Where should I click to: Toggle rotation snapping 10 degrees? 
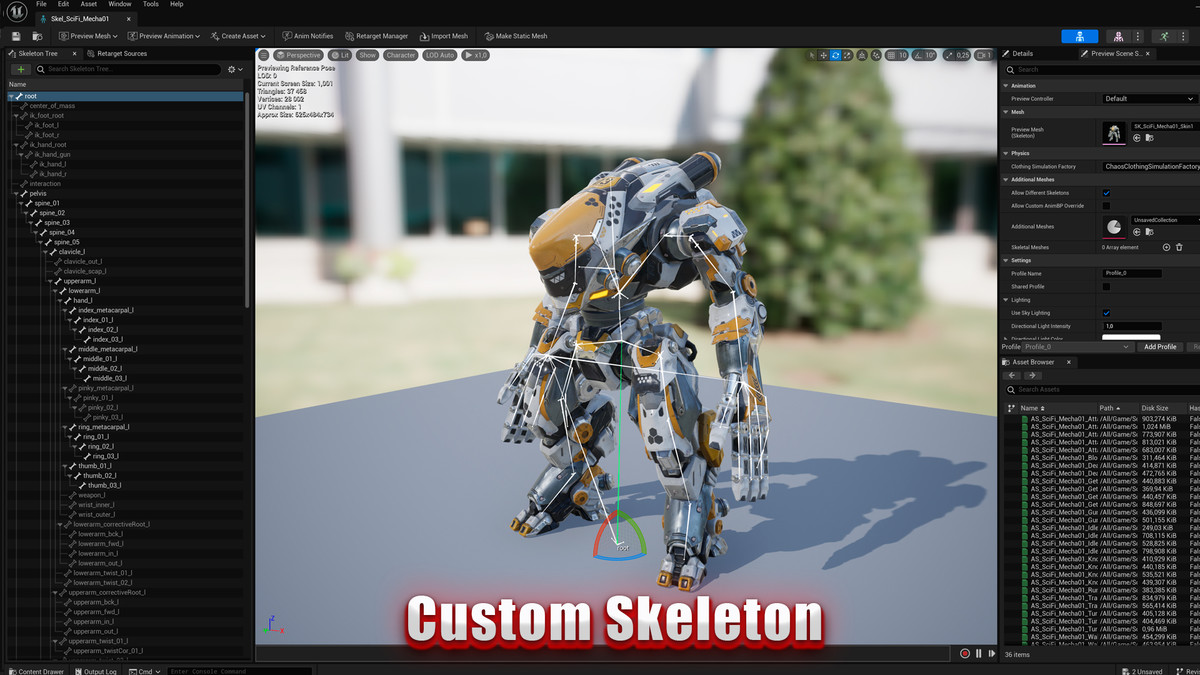pos(925,55)
